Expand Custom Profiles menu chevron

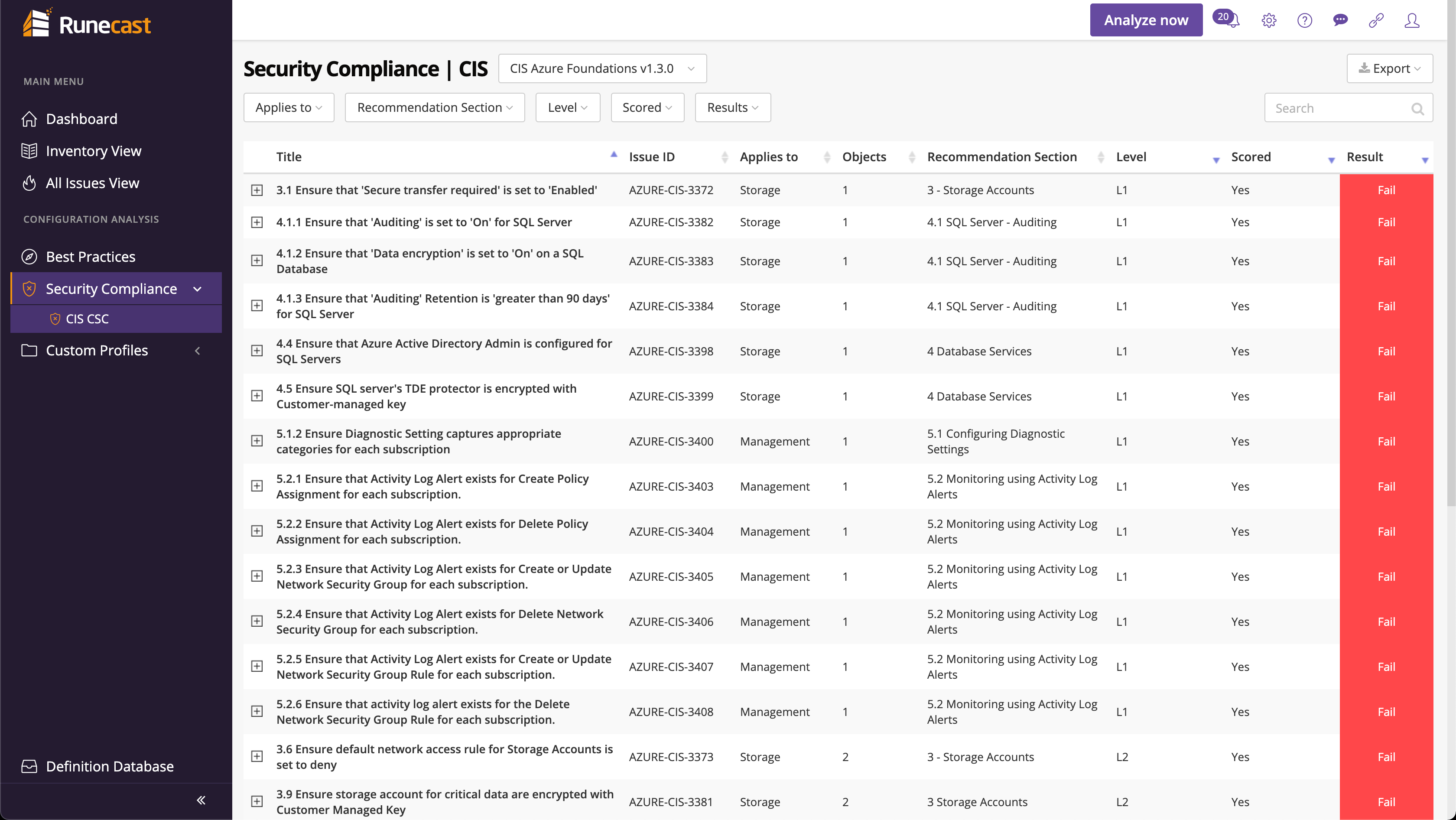[x=197, y=351]
